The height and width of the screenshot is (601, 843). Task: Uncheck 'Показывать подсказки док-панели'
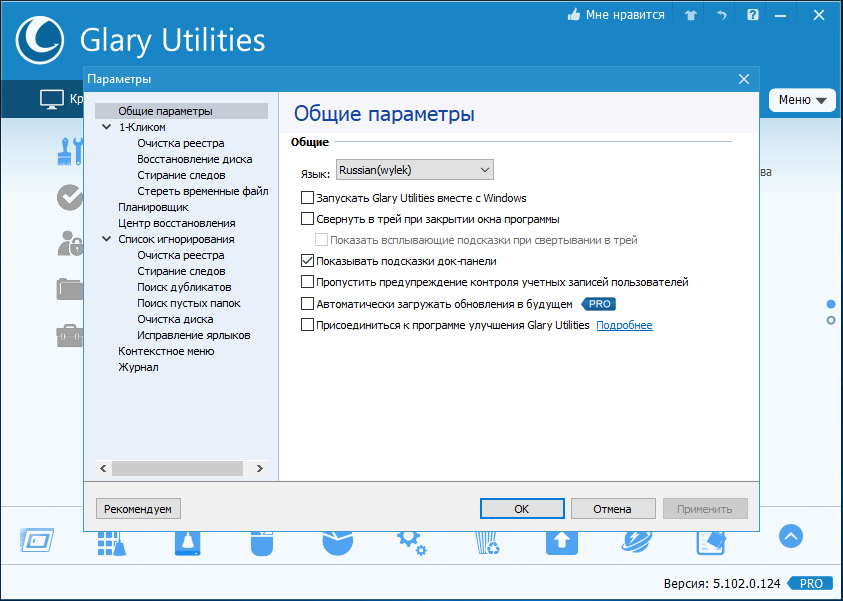(x=307, y=261)
